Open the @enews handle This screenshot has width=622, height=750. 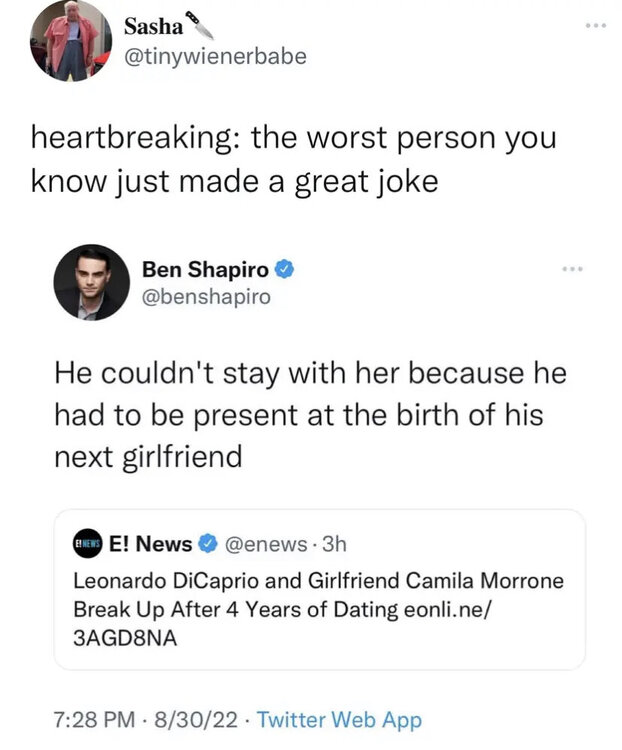[x=263, y=544]
